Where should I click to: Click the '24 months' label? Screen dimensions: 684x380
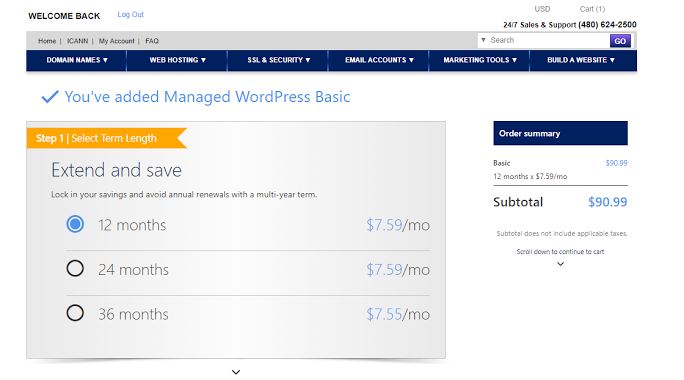[133, 270]
